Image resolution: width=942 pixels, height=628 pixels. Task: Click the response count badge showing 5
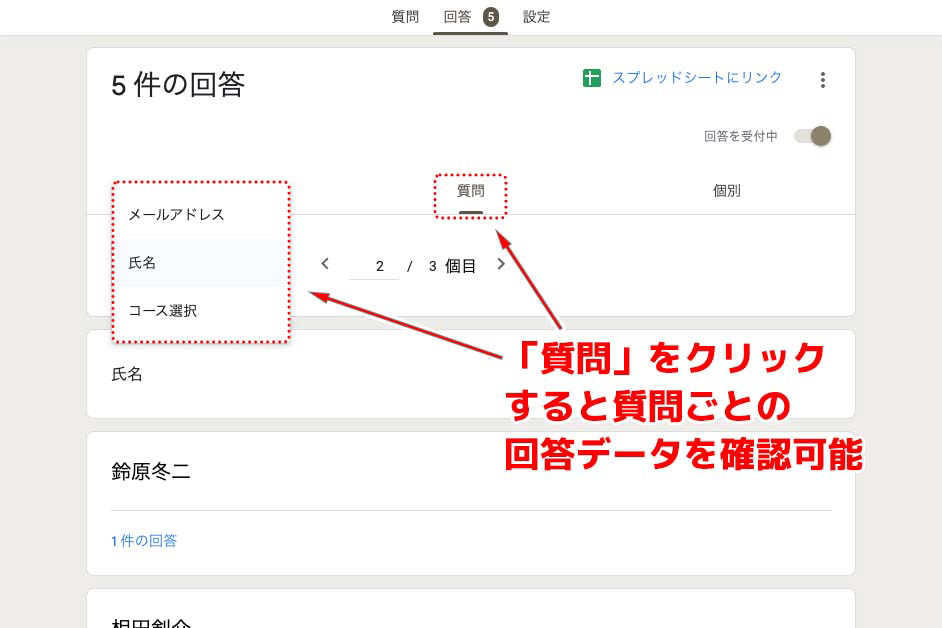[491, 17]
